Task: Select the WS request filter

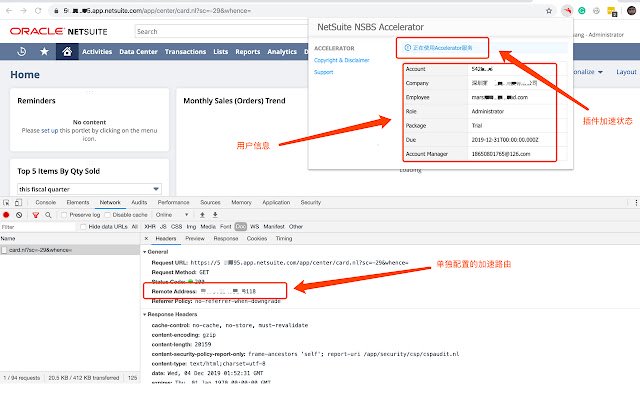Action: click(255, 227)
